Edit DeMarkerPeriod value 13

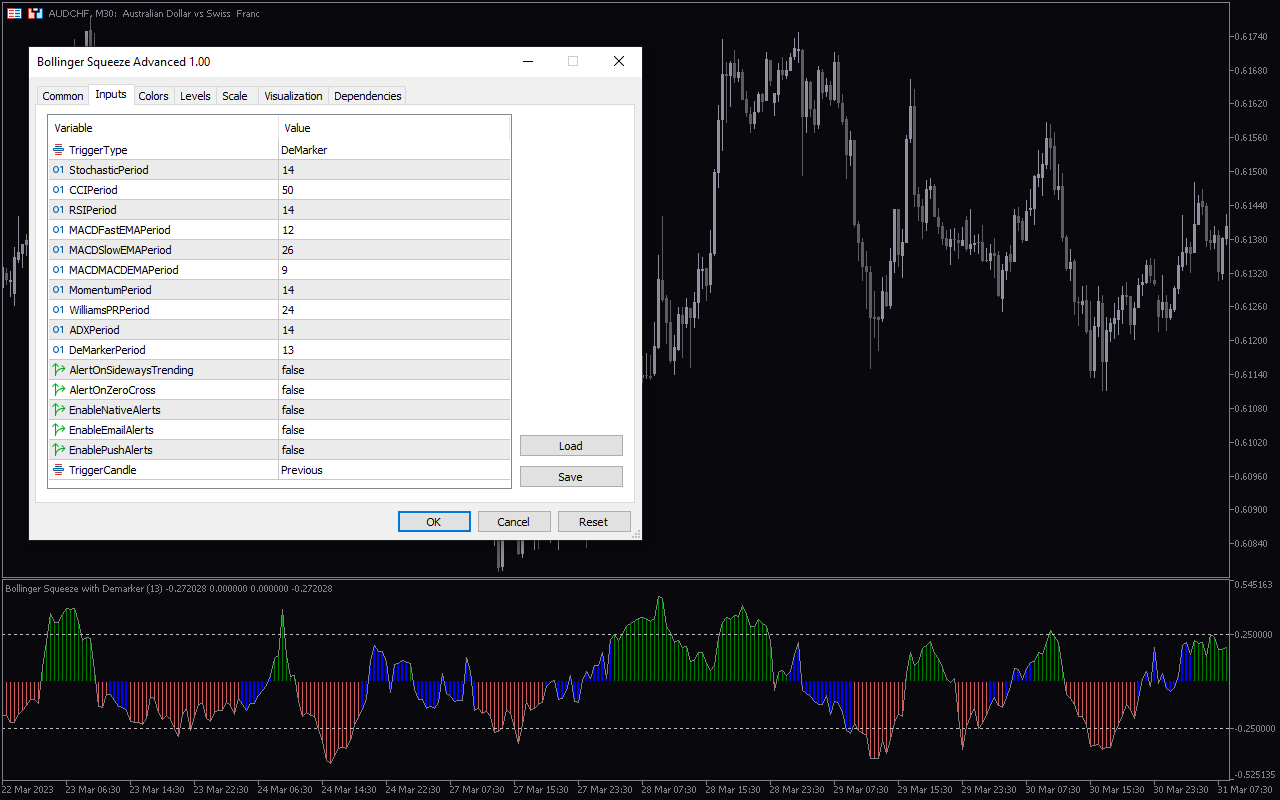tap(394, 350)
